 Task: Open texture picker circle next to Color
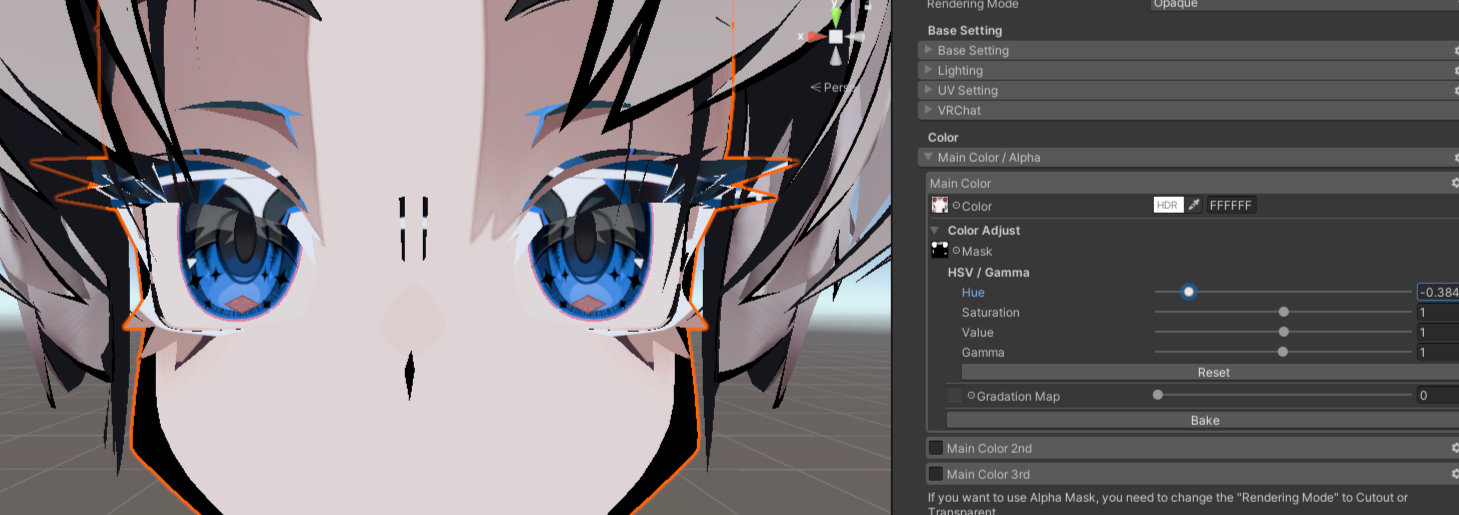tap(956, 205)
